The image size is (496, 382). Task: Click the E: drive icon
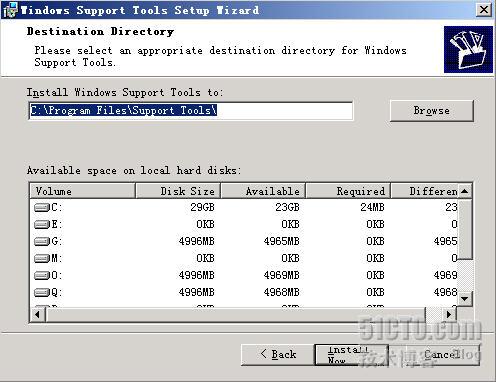[x=42, y=224]
